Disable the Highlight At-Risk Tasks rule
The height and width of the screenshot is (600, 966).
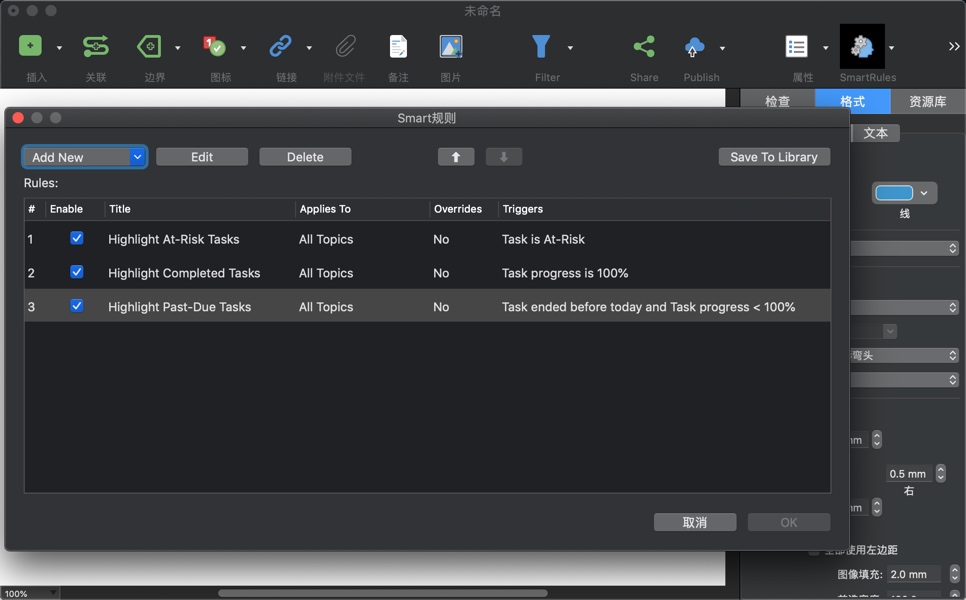click(x=77, y=239)
